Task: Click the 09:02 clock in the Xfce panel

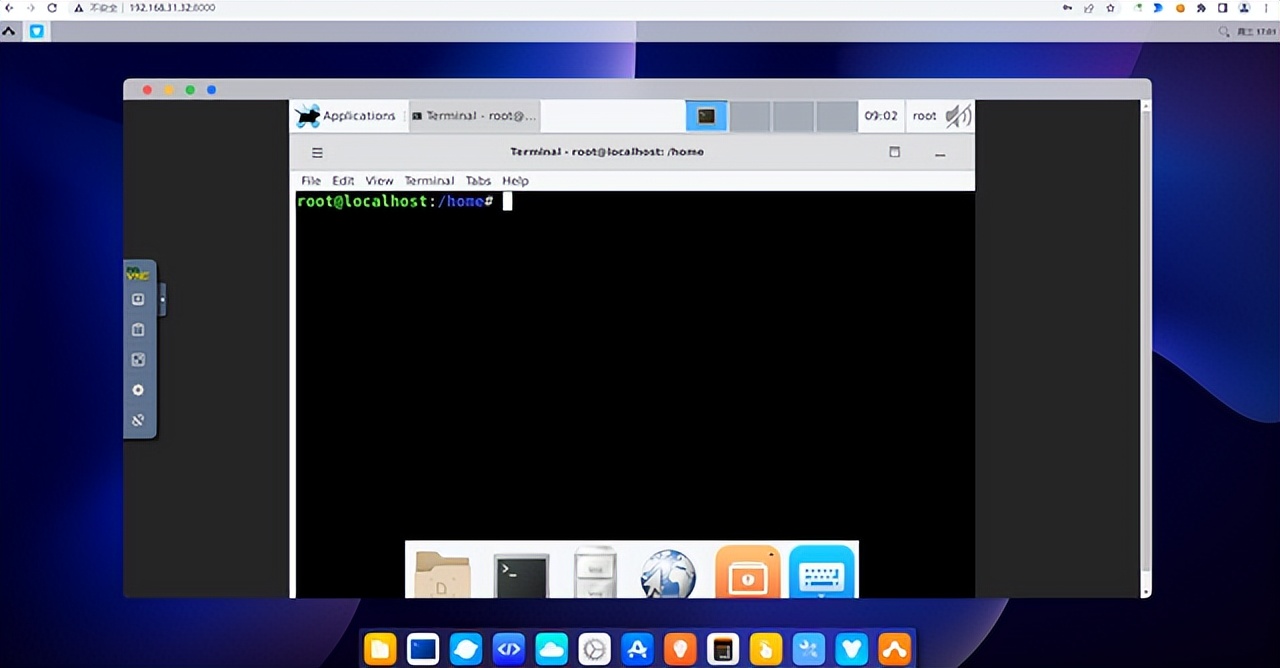Action: pyautogui.click(x=881, y=116)
